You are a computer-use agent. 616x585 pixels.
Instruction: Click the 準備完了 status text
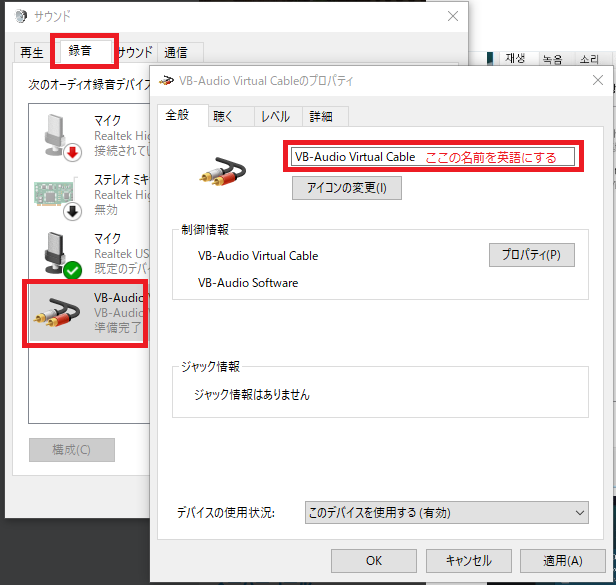click(x=117, y=327)
